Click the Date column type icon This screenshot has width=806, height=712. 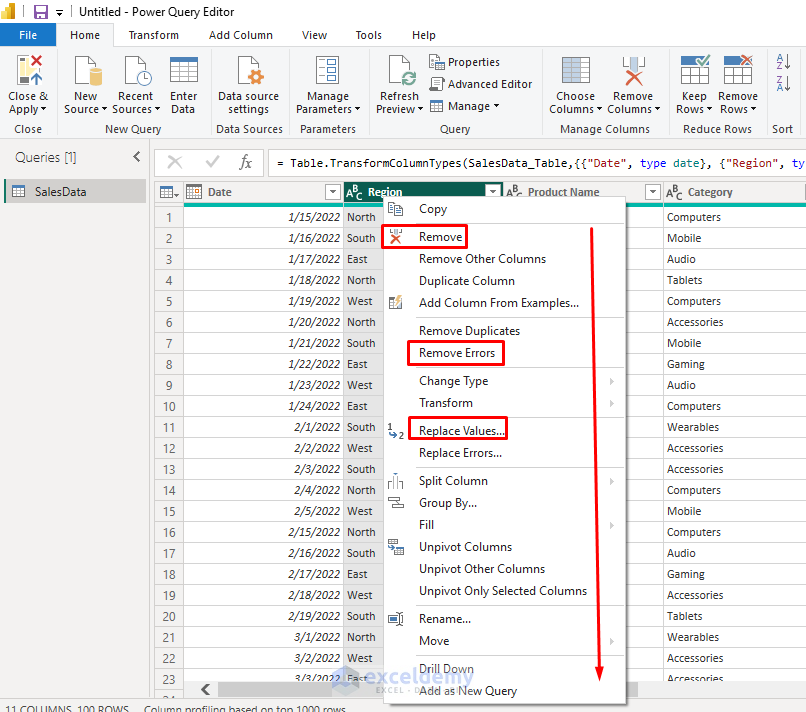pos(194,192)
